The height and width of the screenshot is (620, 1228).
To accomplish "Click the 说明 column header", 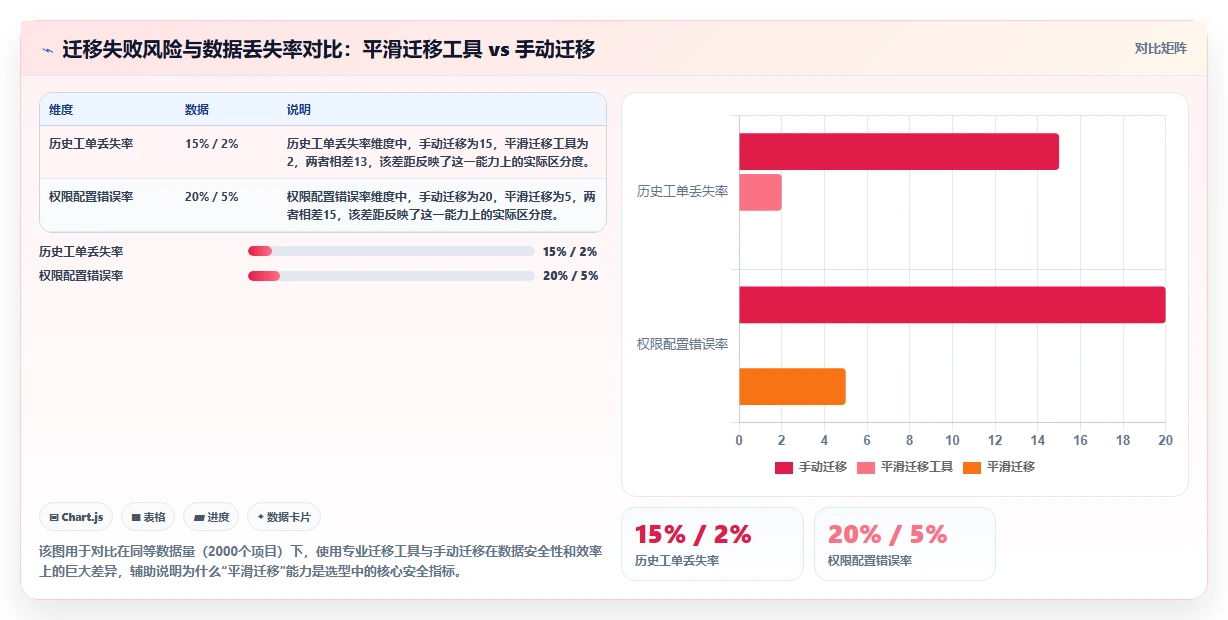I will [x=299, y=110].
